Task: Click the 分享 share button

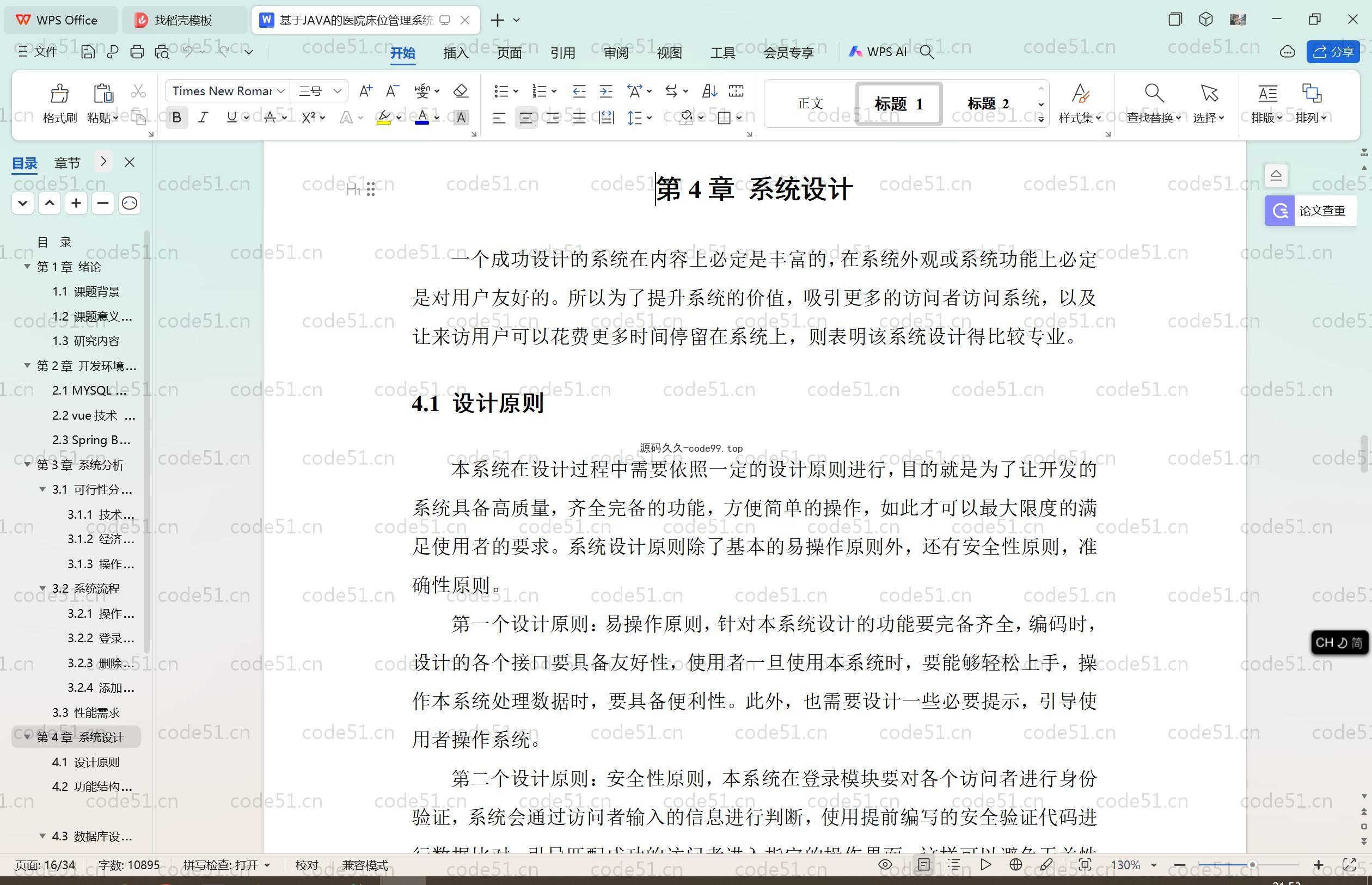Action: [x=1333, y=52]
